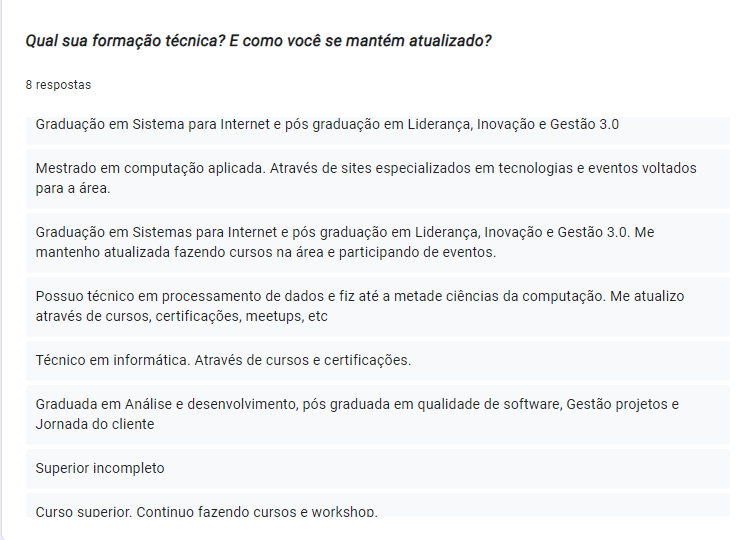Select the 'Superior incompleto' response
Screen dimensions: 744x540
(378, 469)
